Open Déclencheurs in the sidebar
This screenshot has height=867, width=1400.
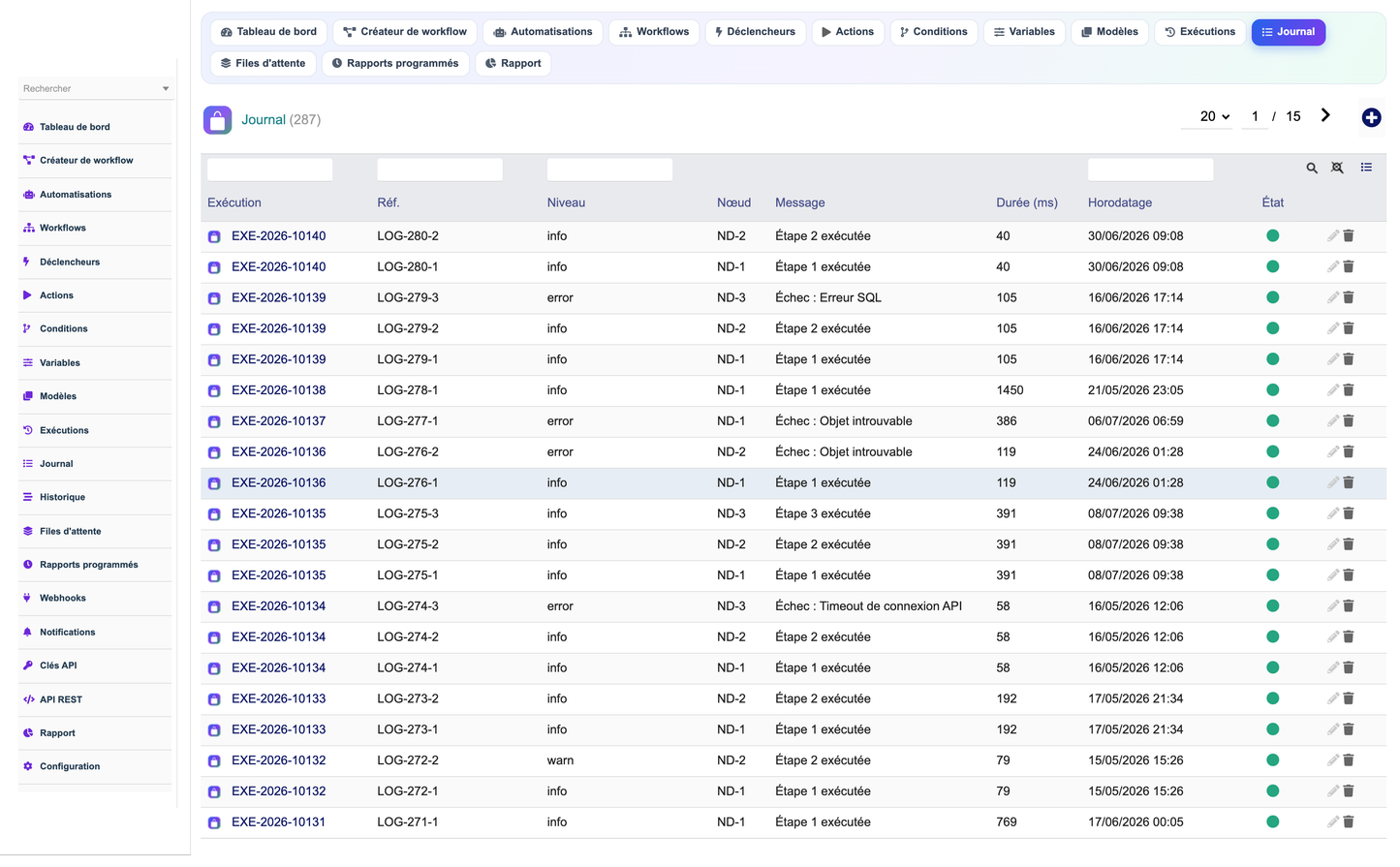(x=95, y=262)
